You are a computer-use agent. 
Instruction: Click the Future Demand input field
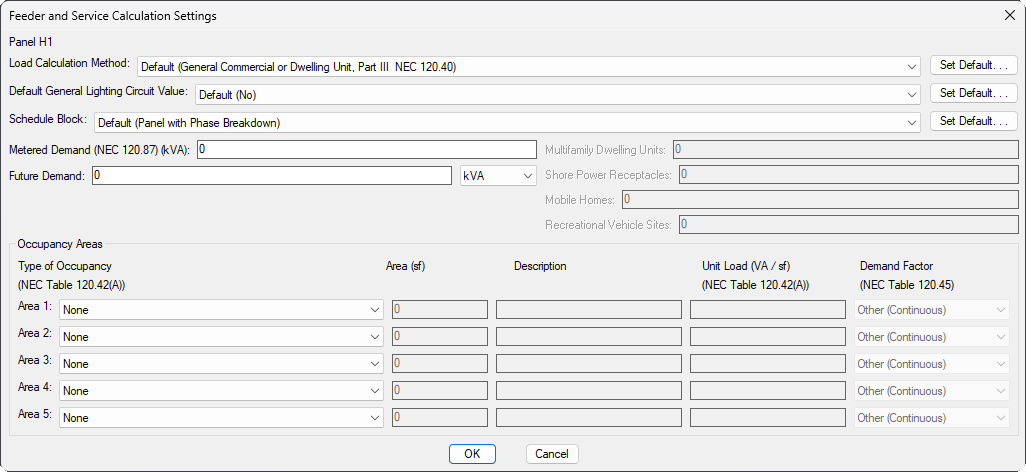(x=272, y=176)
